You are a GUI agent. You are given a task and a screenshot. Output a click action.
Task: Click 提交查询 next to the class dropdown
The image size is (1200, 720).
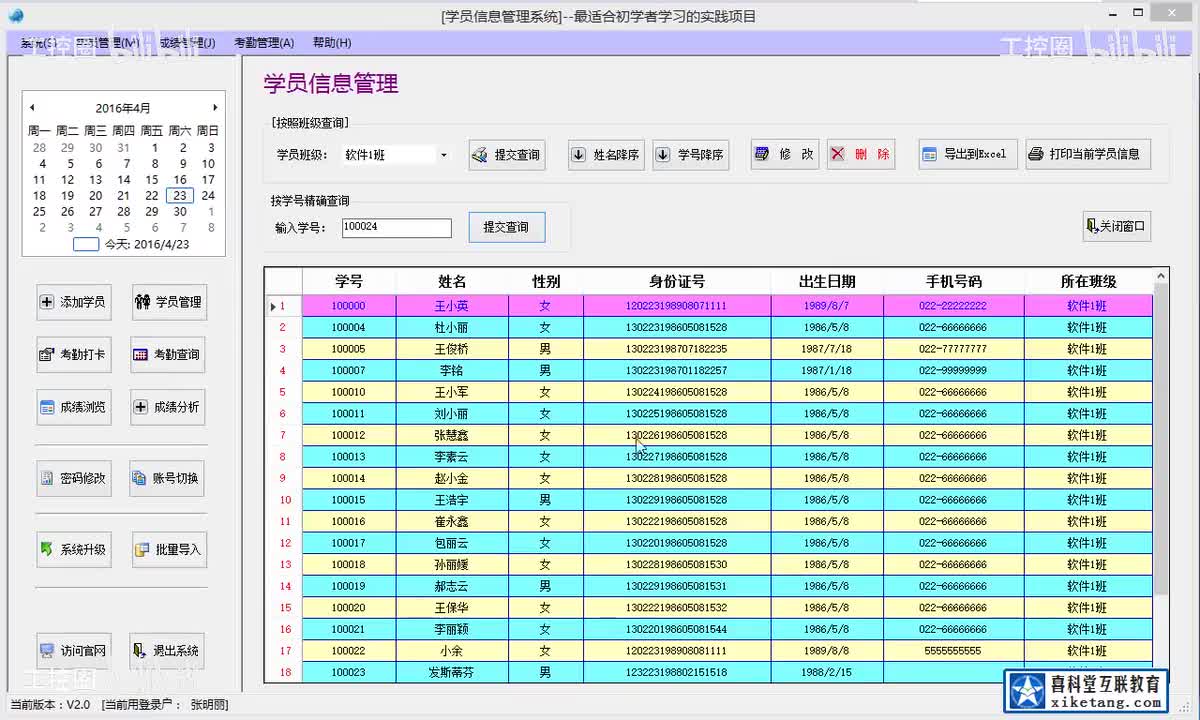tap(507, 155)
